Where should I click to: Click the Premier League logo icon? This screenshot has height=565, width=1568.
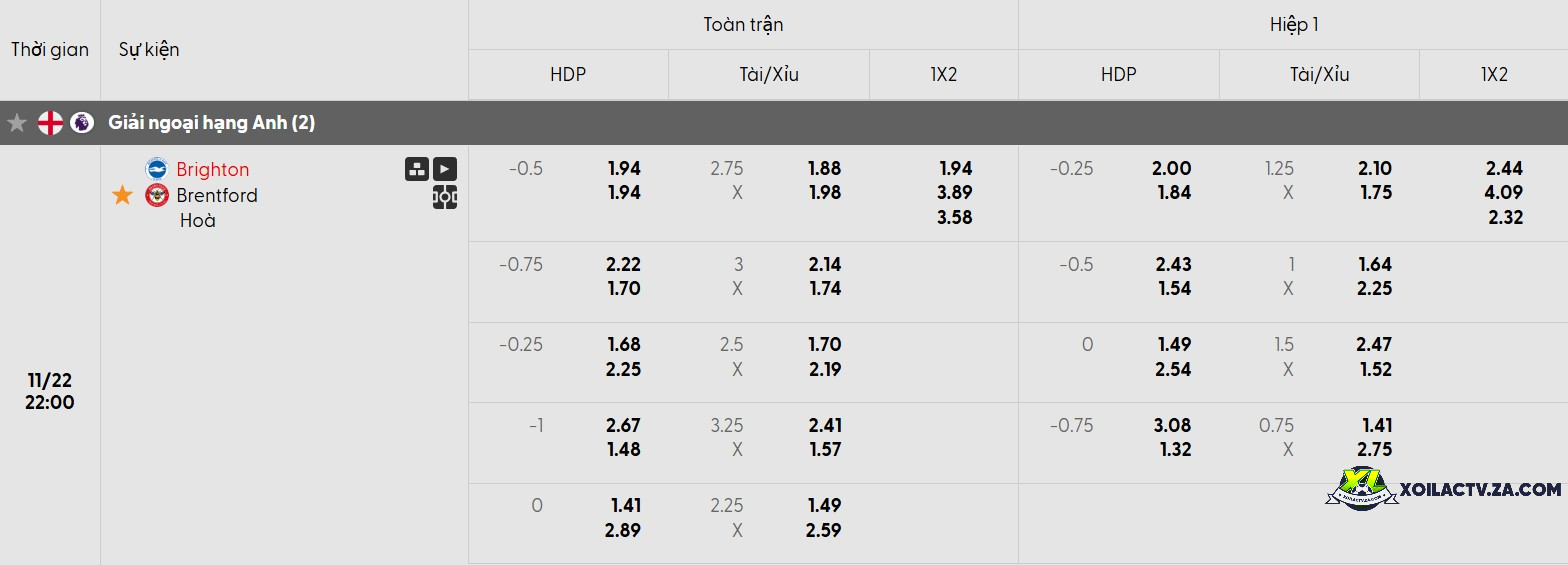[82, 123]
